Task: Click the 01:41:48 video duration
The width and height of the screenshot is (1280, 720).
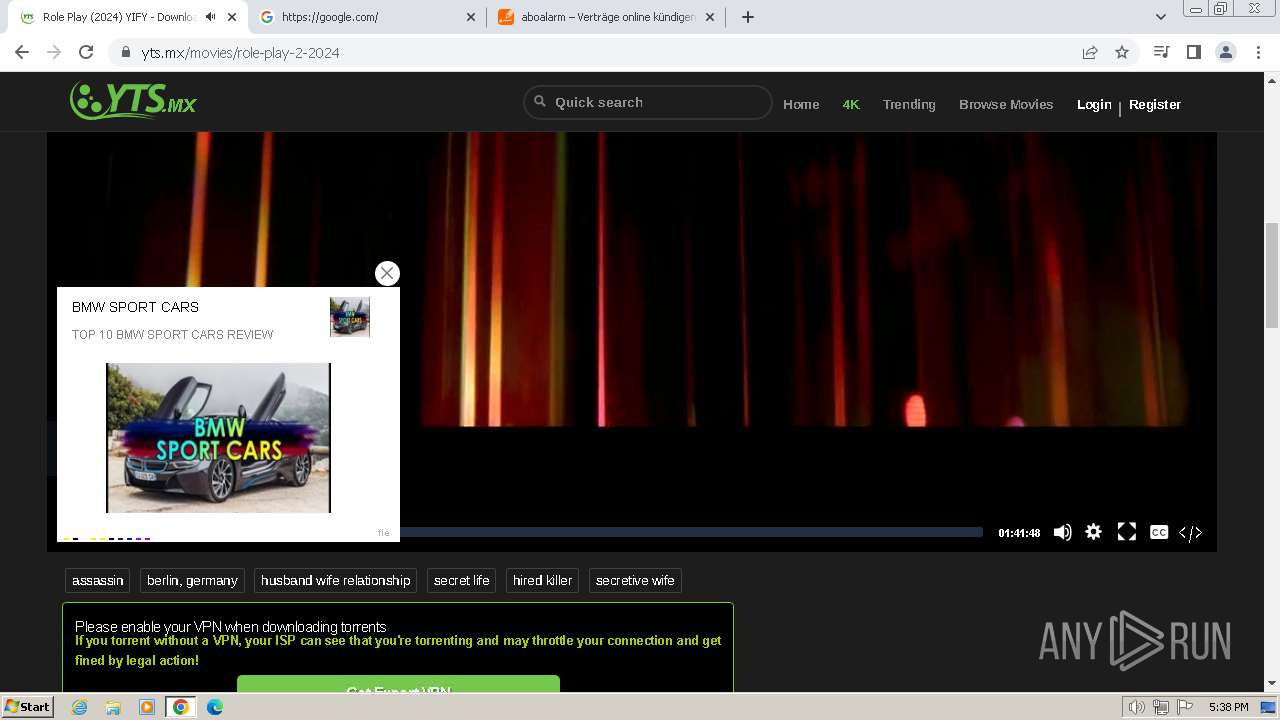Action: pos(1019,533)
